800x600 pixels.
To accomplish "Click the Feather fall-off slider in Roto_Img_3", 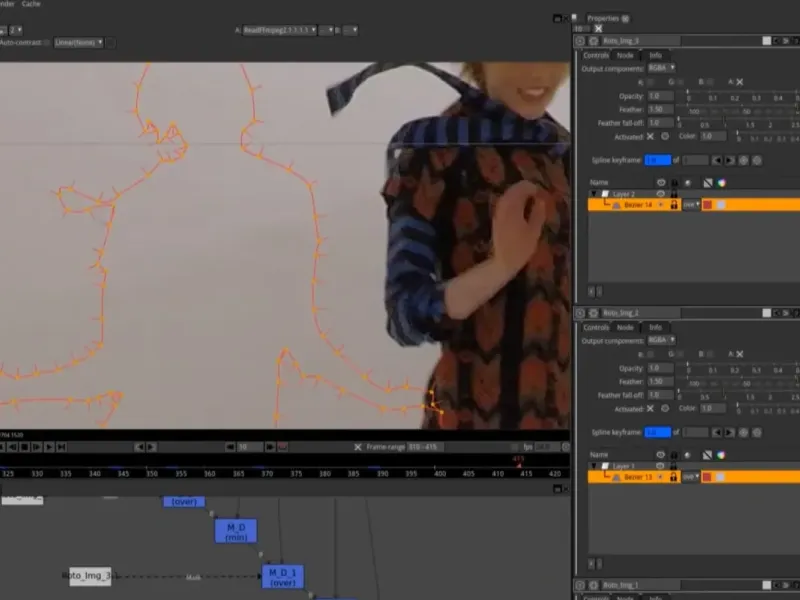I will click(738, 123).
